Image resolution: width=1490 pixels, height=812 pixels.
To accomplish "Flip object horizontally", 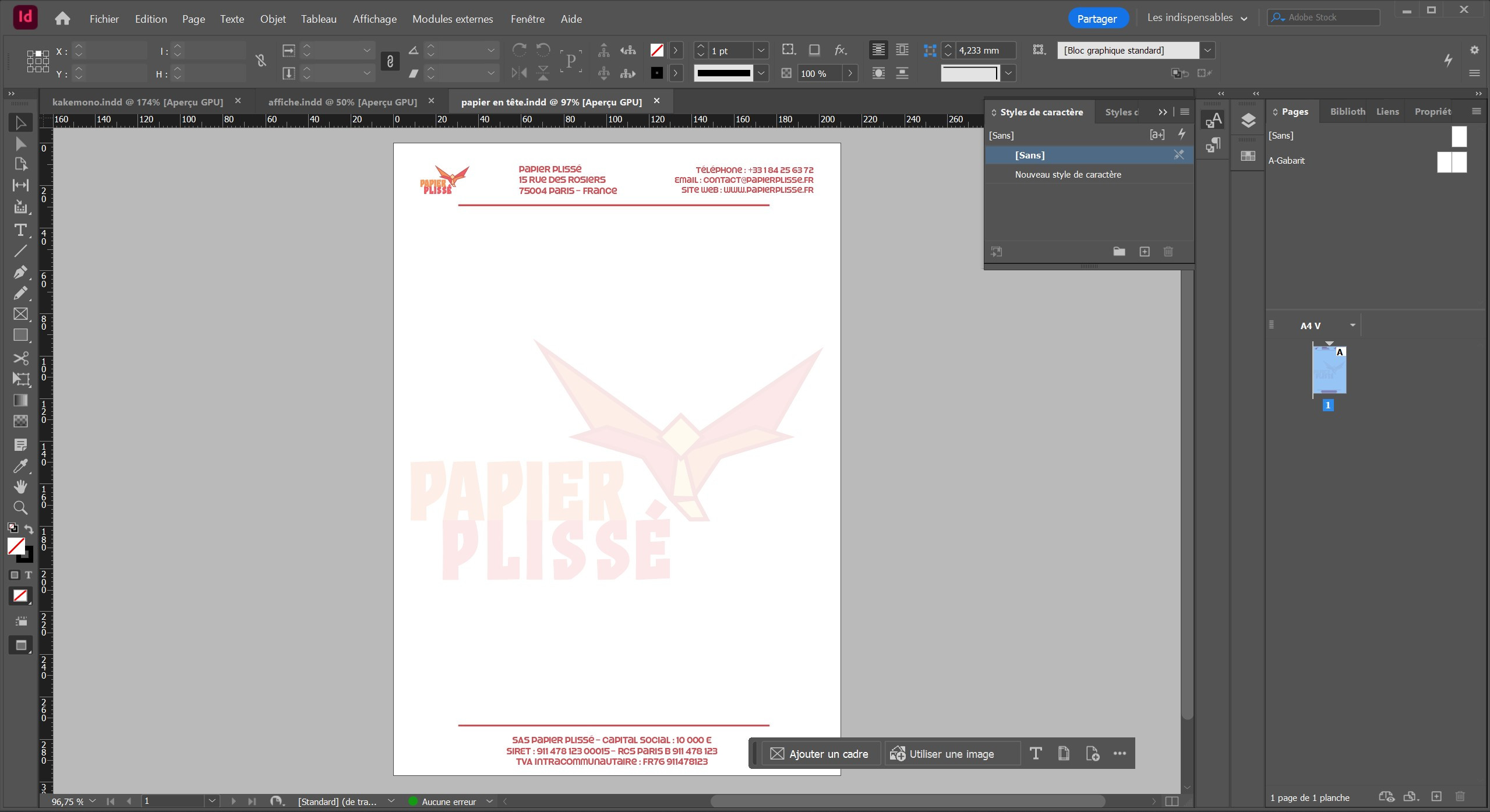I will pyautogui.click(x=519, y=73).
